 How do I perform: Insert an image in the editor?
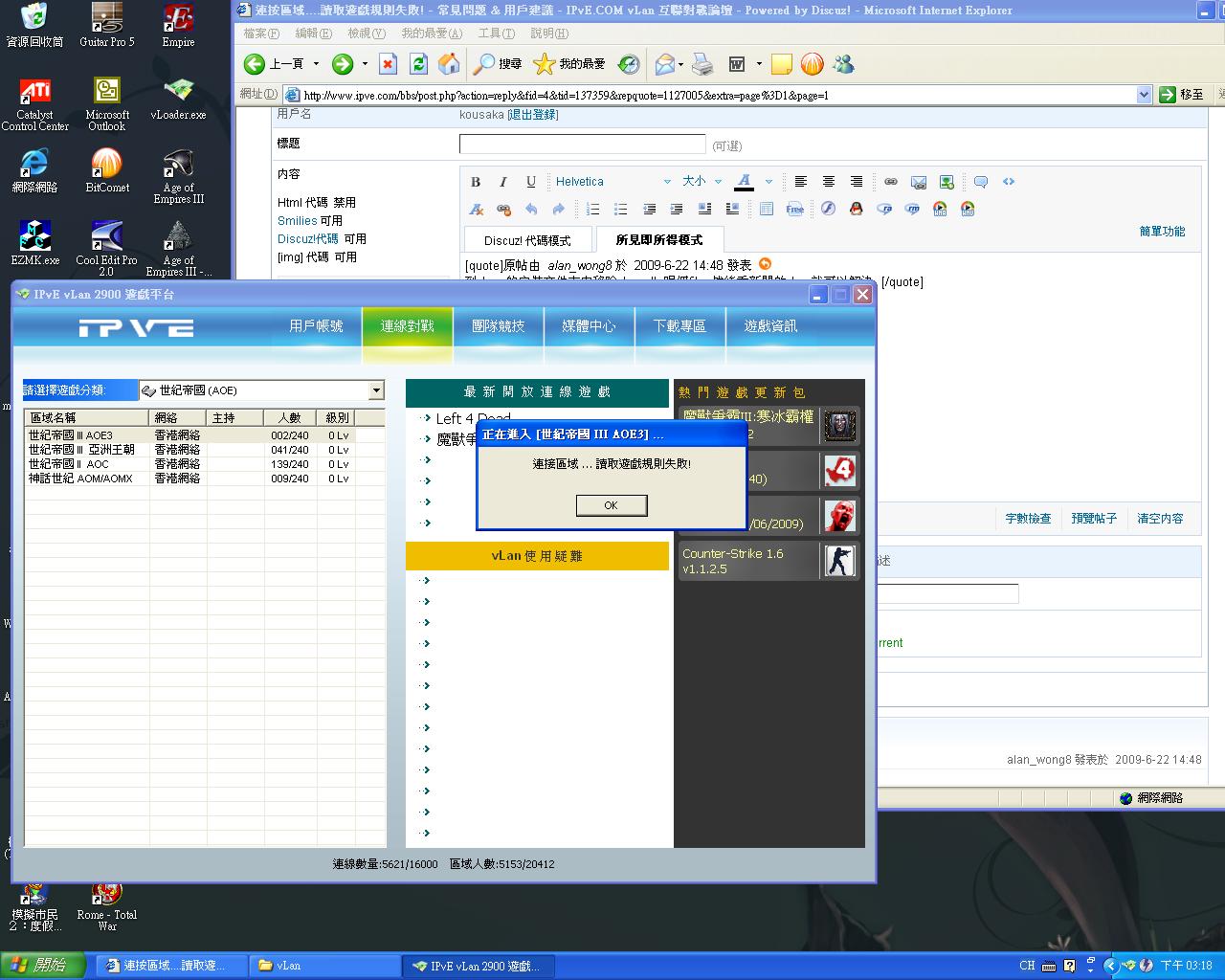pos(947,182)
